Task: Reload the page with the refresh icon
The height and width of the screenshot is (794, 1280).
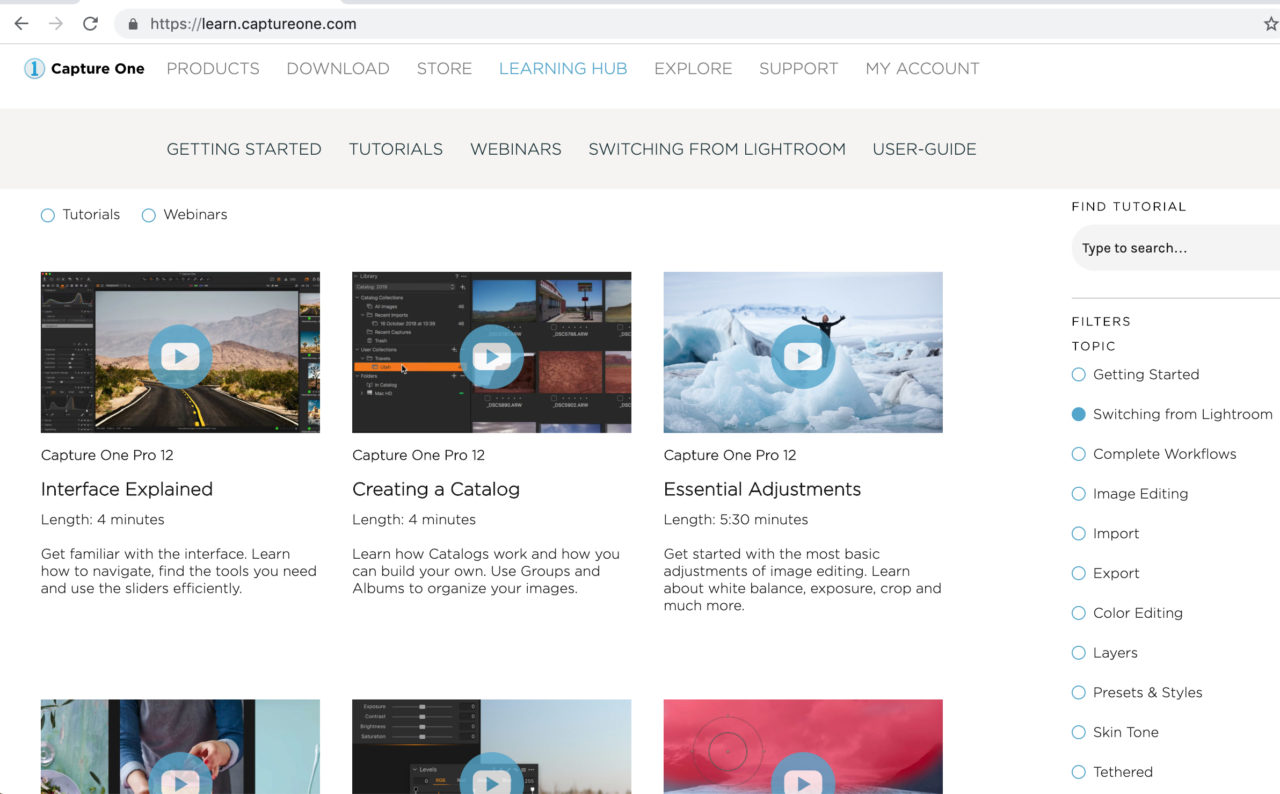Action: (x=90, y=24)
